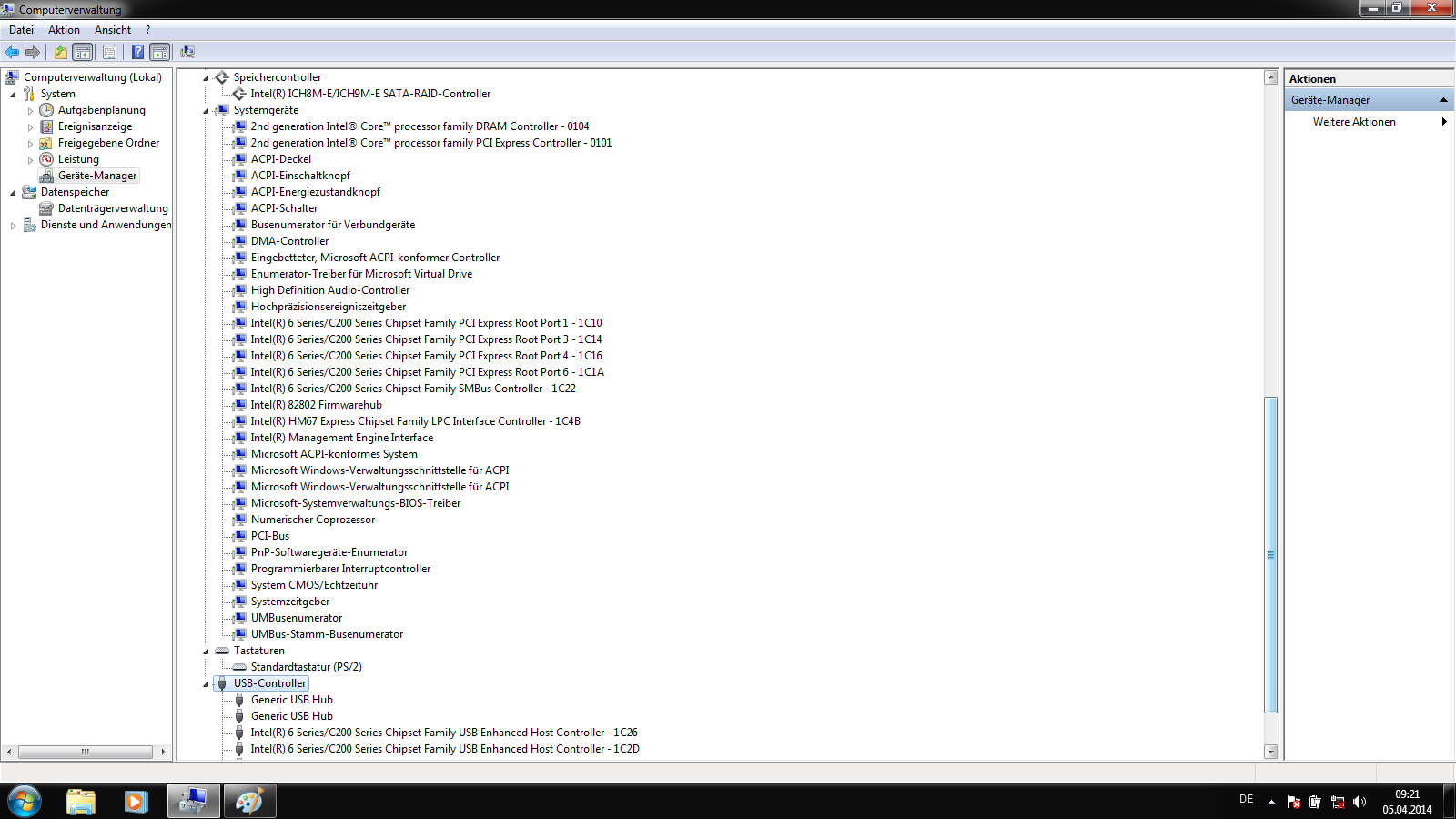This screenshot has width=1456, height=819.
Task: Open the Datei menu
Action: click(x=21, y=30)
